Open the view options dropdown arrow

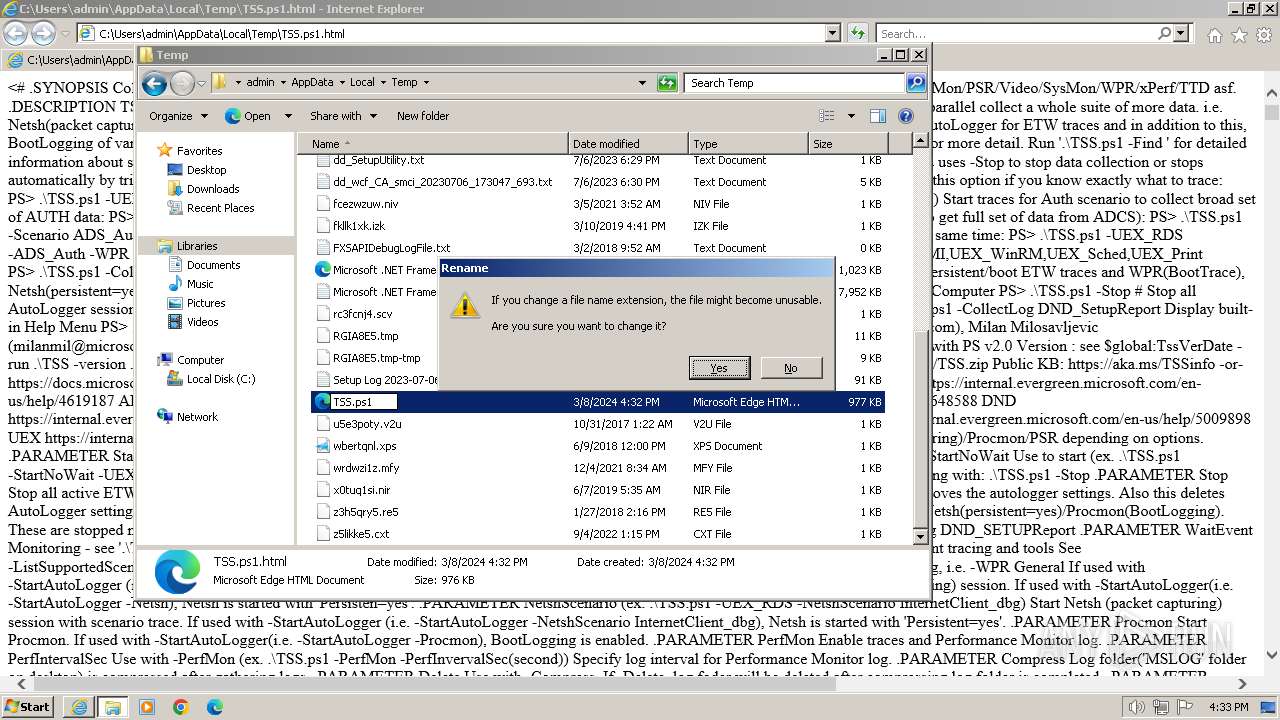tap(851, 116)
